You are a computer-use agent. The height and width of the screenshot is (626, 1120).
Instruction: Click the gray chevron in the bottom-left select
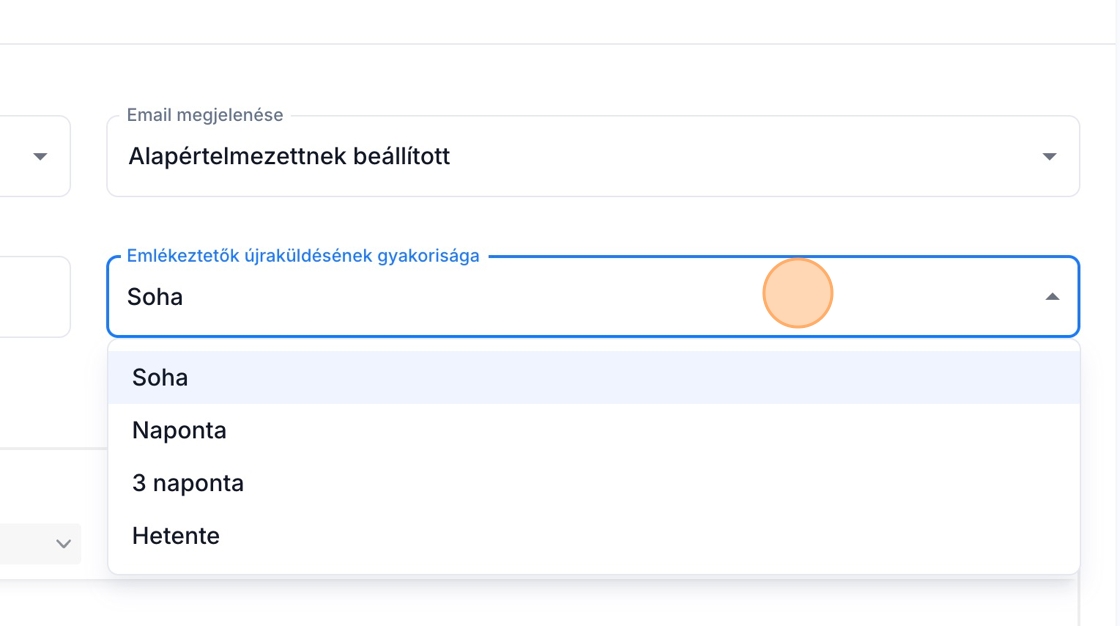(63, 544)
